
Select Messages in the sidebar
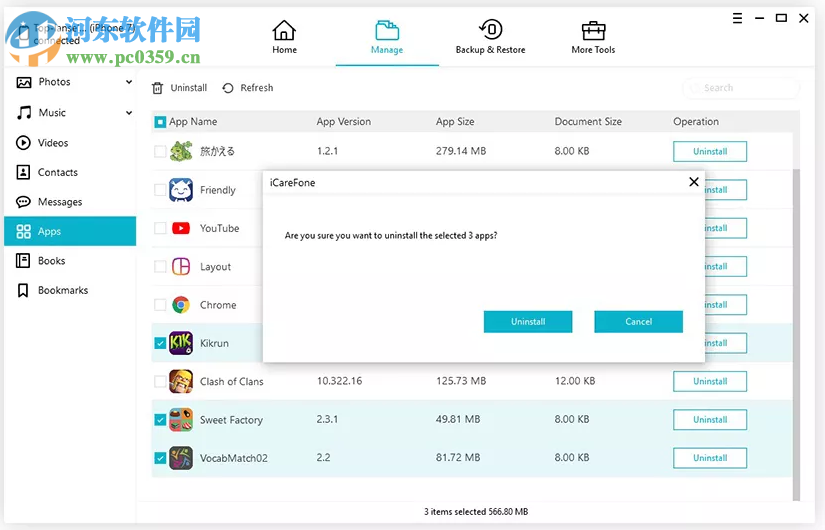(x=70, y=202)
